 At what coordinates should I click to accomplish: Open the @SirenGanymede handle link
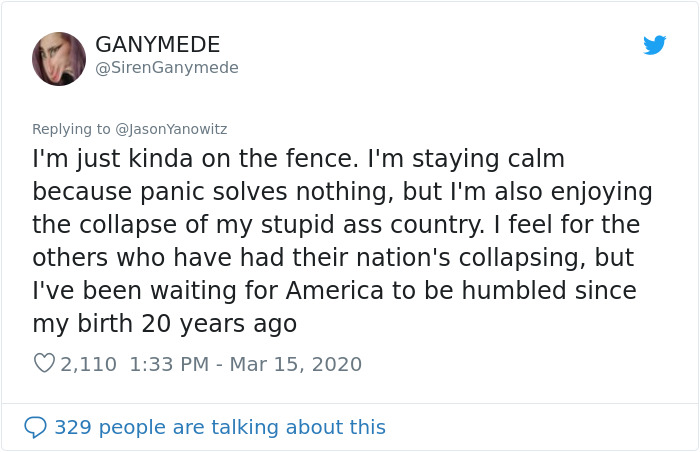167,68
